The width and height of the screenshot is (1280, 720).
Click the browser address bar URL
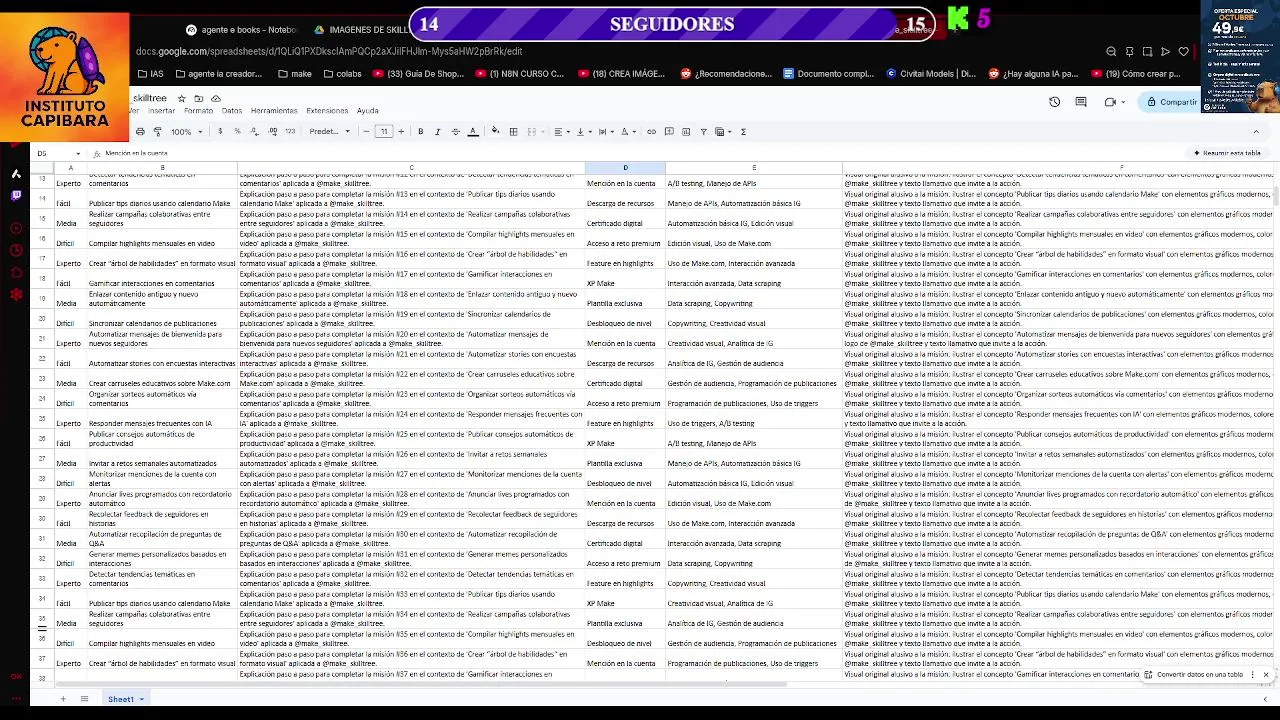click(x=329, y=52)
